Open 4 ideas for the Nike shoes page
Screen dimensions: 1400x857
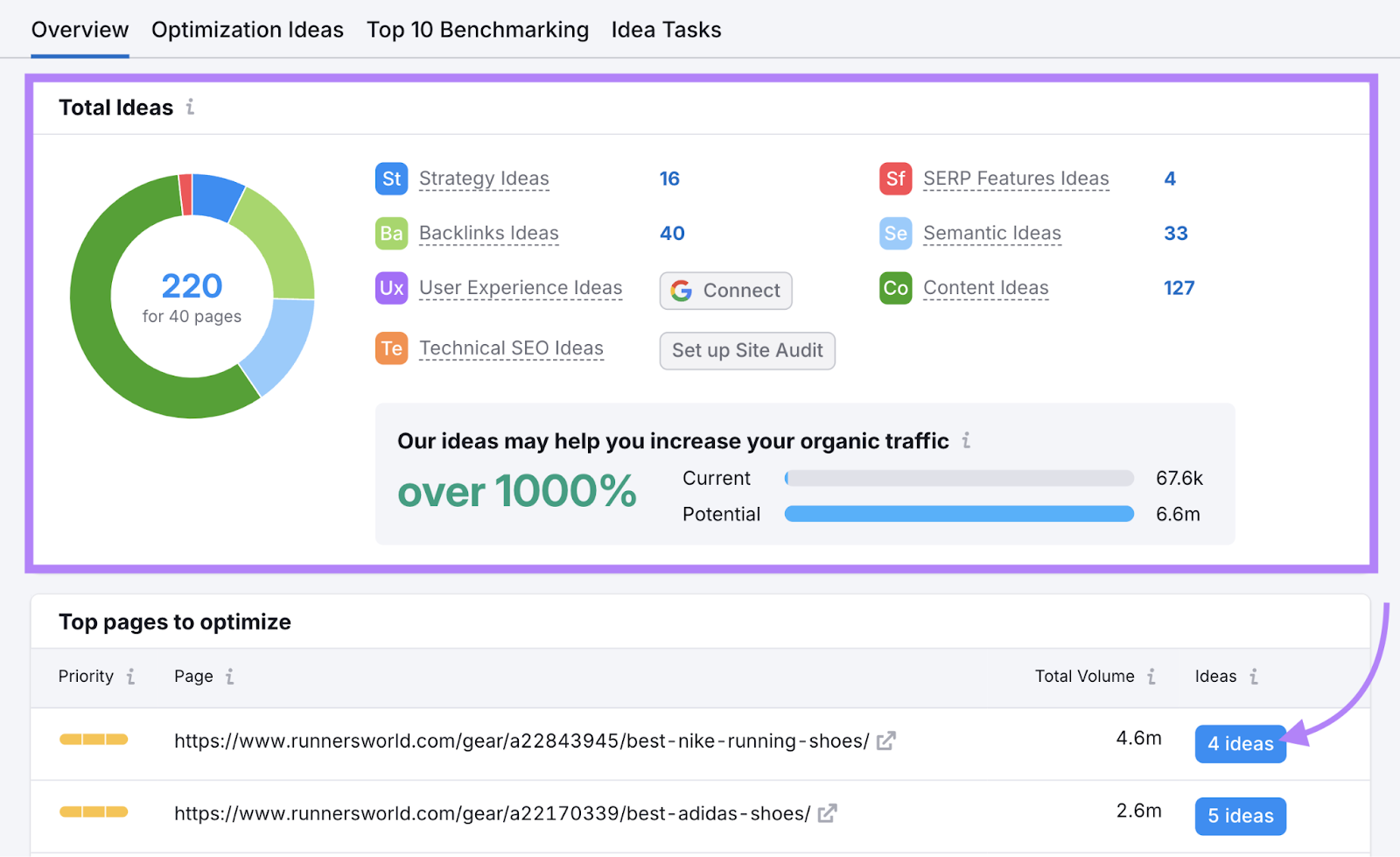click(1240, 743)
